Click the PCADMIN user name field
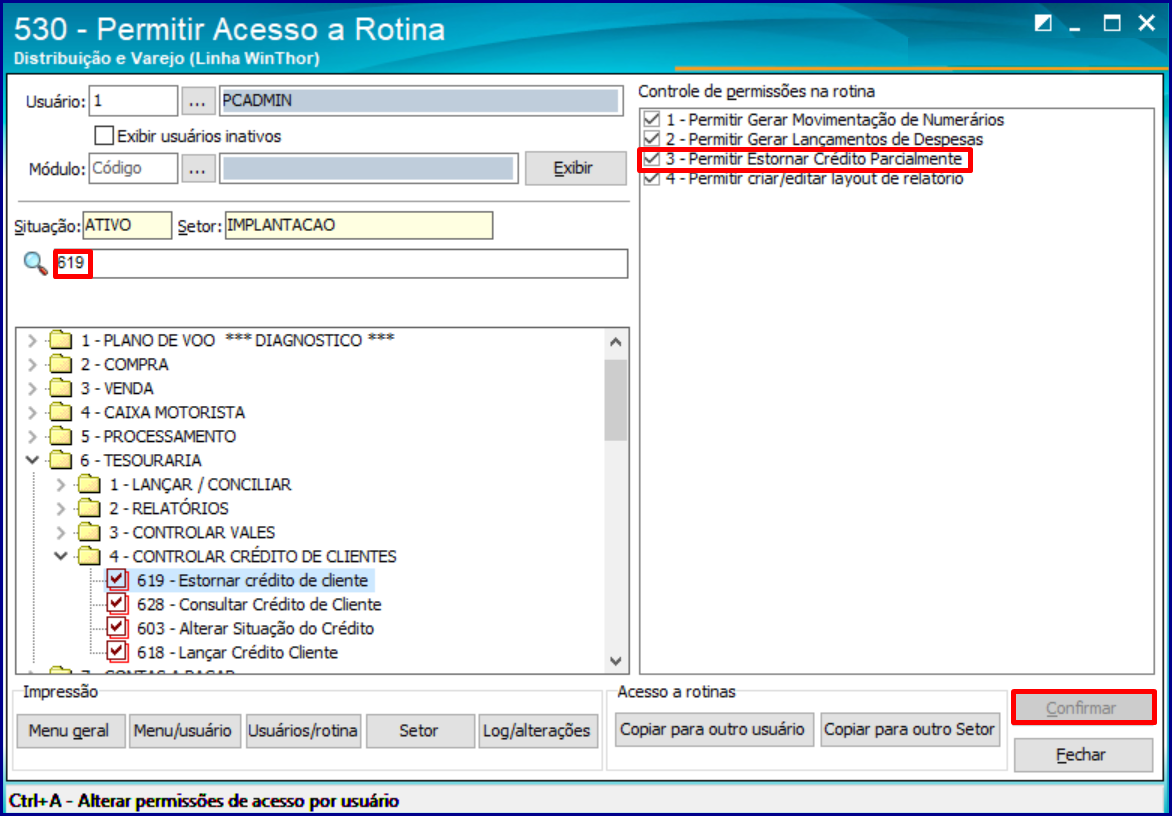Viewport: 1172px width, 816px height. [421, 101]
